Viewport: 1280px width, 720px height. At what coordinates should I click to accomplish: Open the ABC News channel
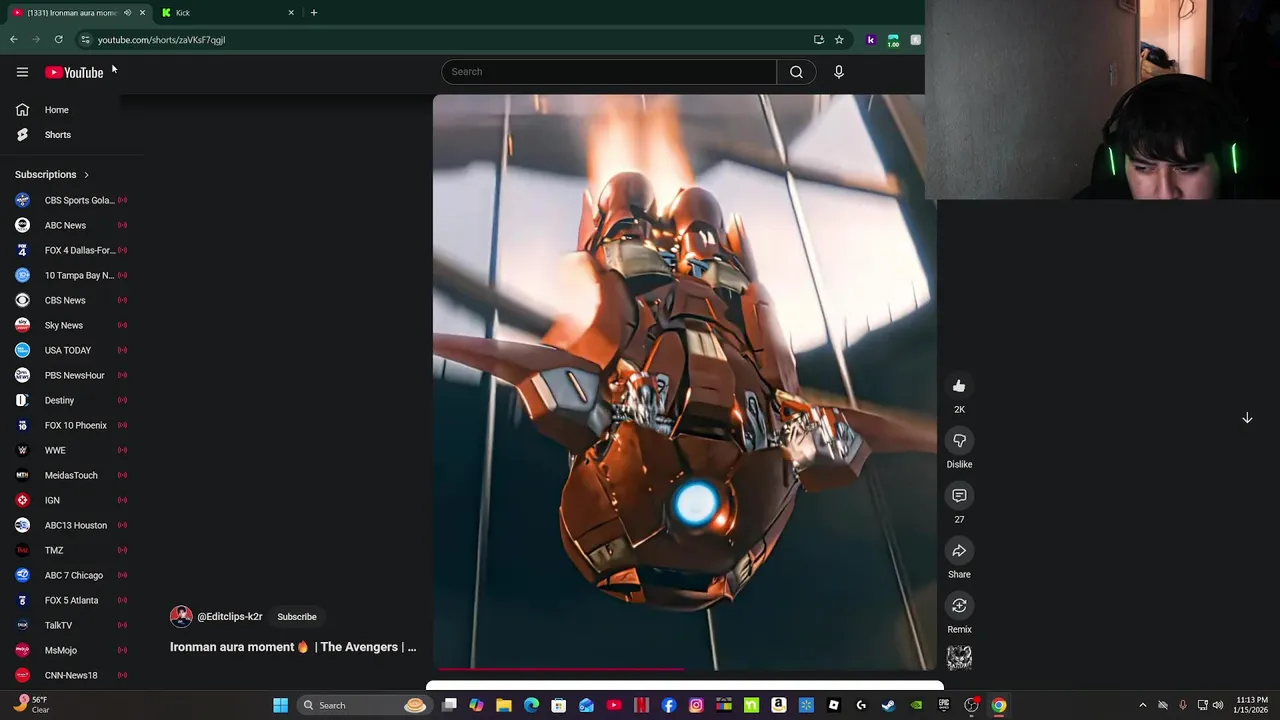tap(72, 225)
